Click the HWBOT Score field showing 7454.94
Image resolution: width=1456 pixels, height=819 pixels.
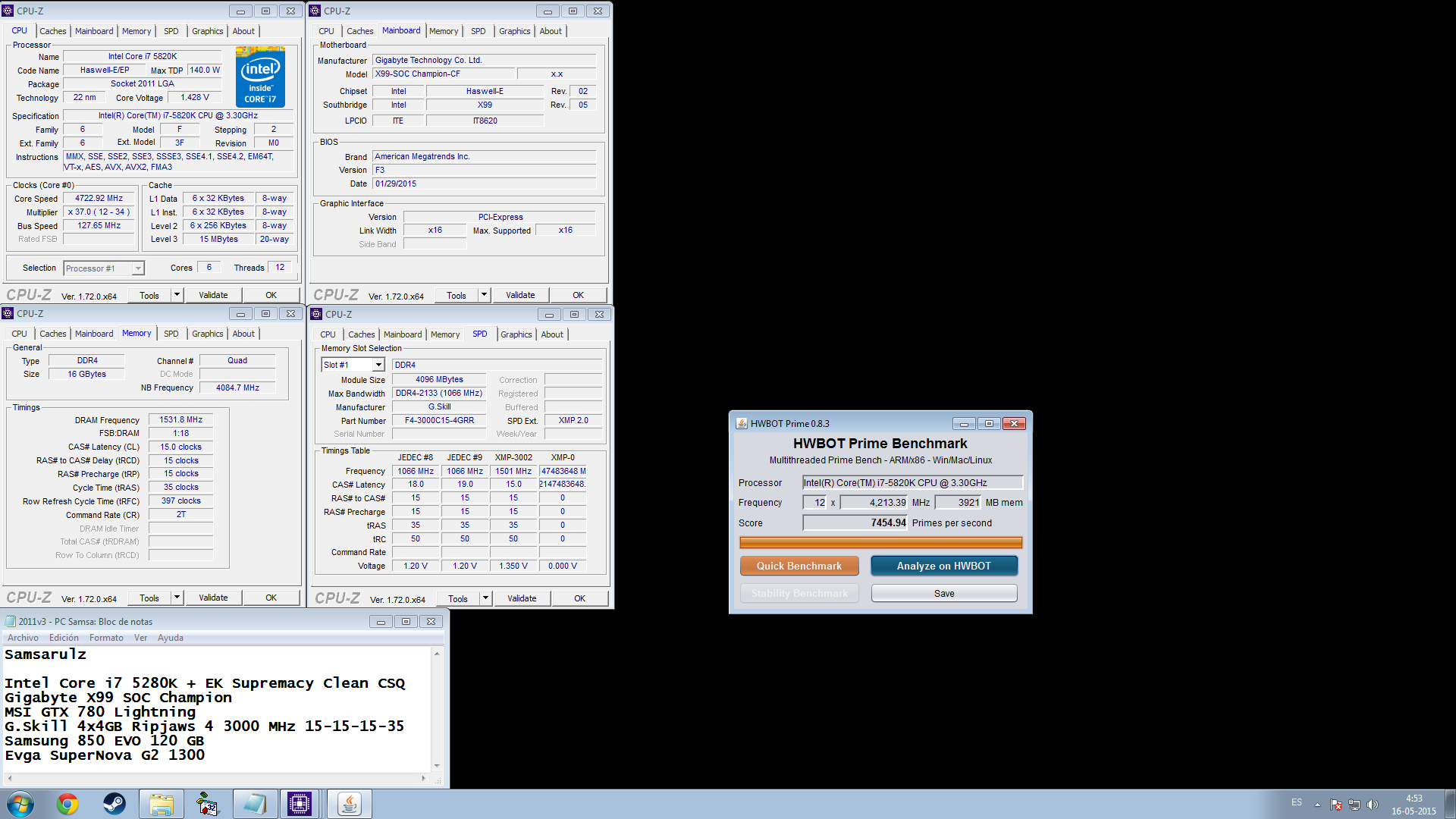855,522
